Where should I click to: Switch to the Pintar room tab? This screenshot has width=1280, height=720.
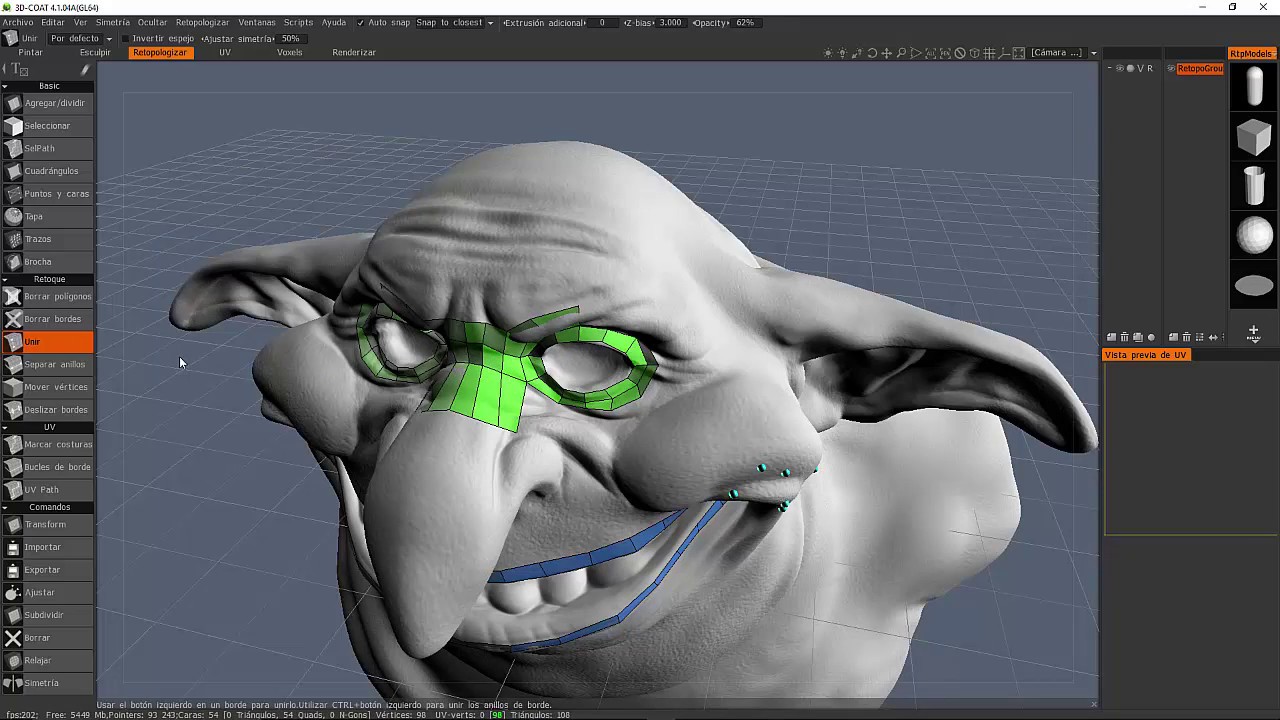click(x=30, y=52)
